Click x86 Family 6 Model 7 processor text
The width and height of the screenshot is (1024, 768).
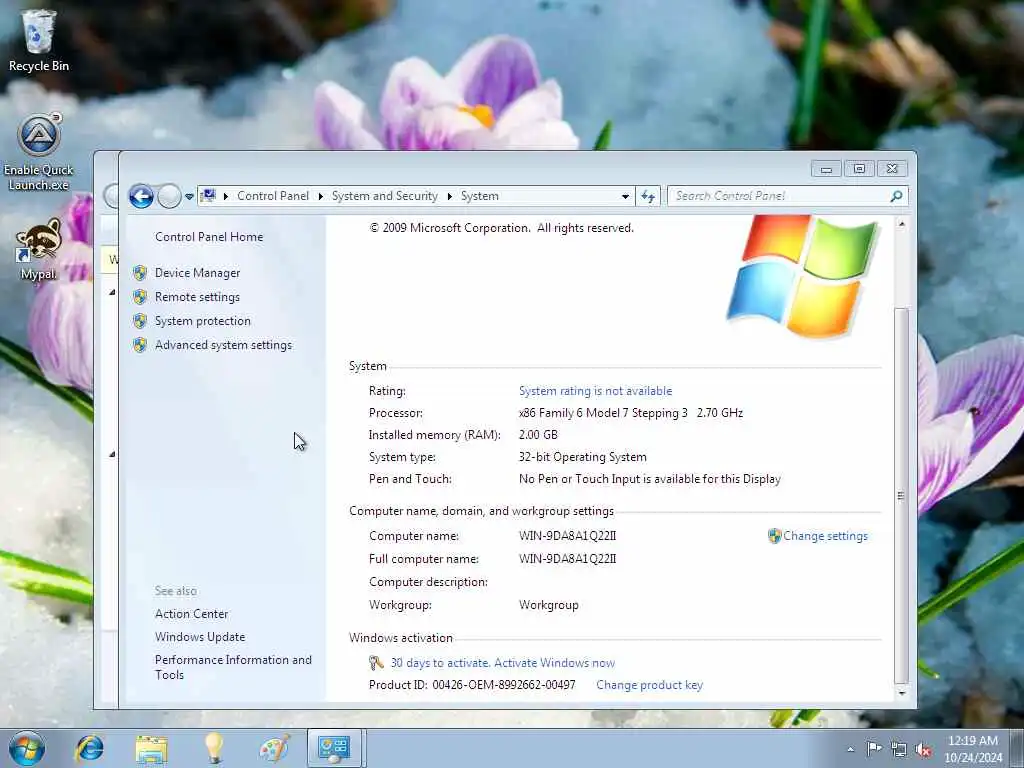pyautogui.click(x=631, y=413)
